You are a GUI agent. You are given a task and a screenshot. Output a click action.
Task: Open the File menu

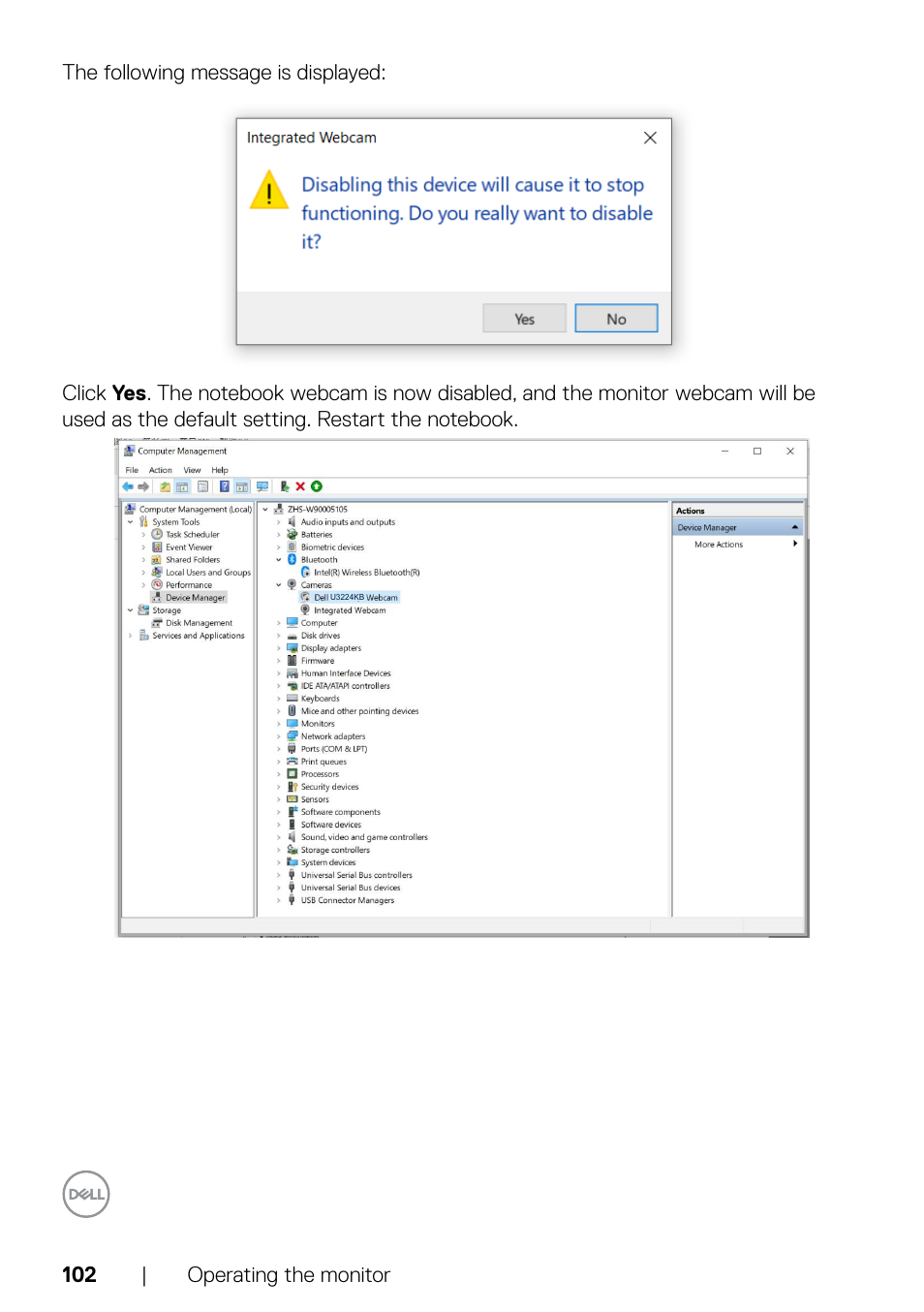(132, 470)
